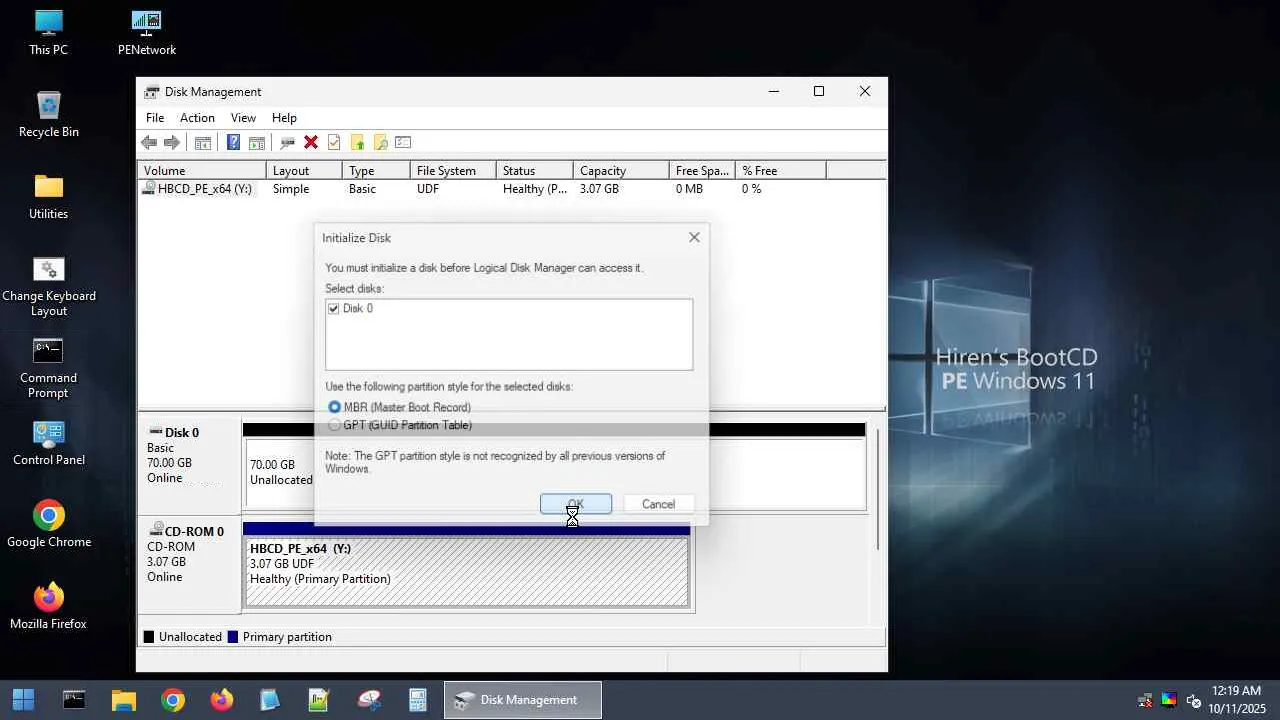The height and width of the screenshot is (720, 1280).
Task: Open the Help menu
Action: (284, 118)
